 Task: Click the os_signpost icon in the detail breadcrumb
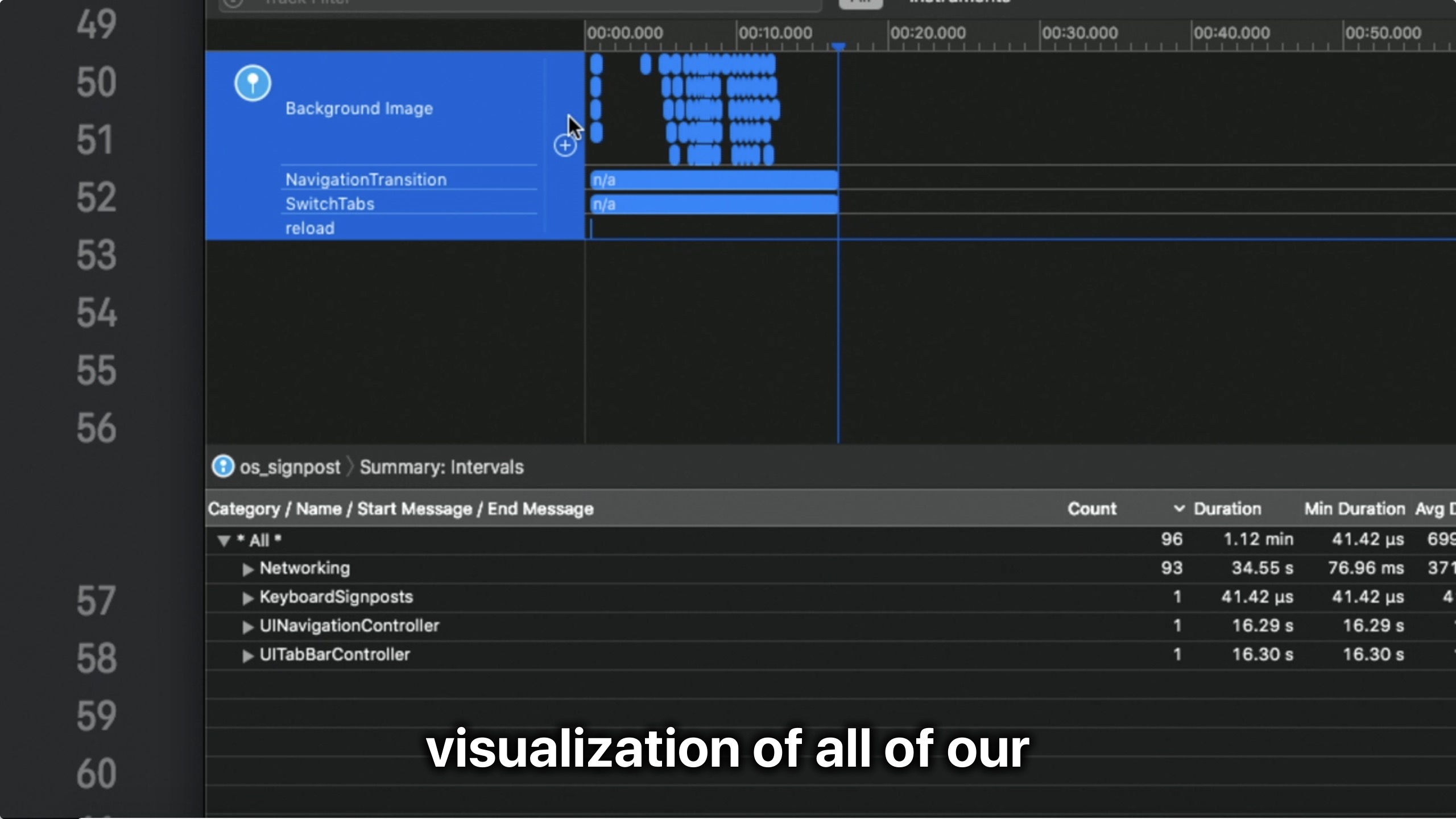tap(223, 466)
